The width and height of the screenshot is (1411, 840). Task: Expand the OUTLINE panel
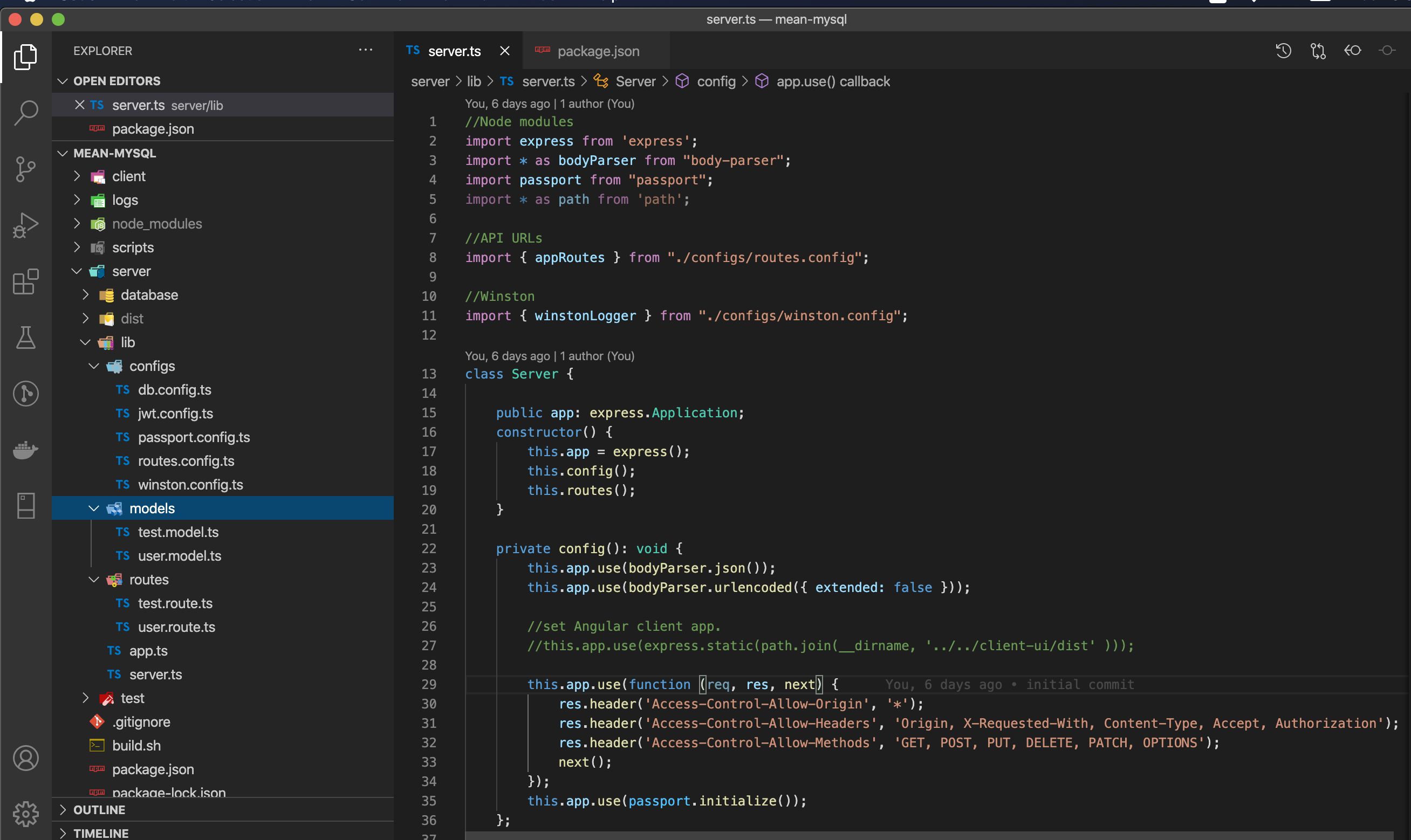click(99, 809)
